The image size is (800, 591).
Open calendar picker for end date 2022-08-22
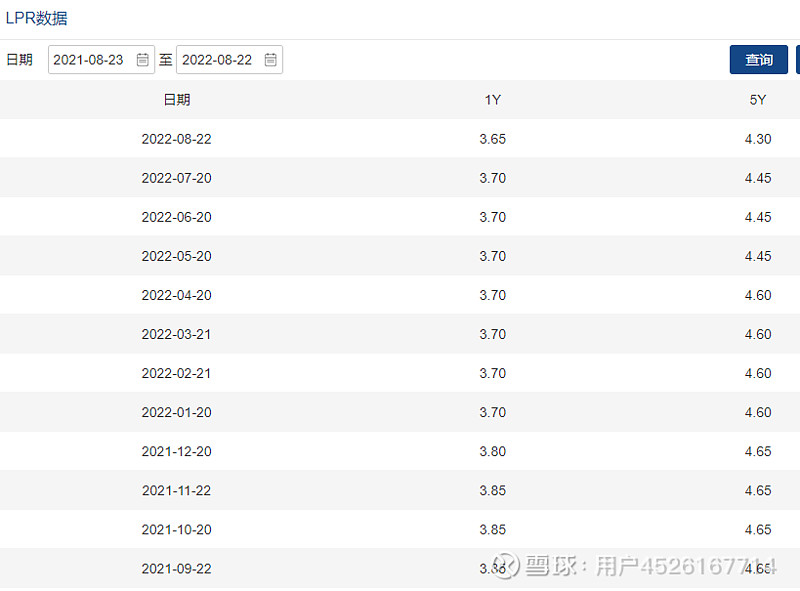pos(270,60)
